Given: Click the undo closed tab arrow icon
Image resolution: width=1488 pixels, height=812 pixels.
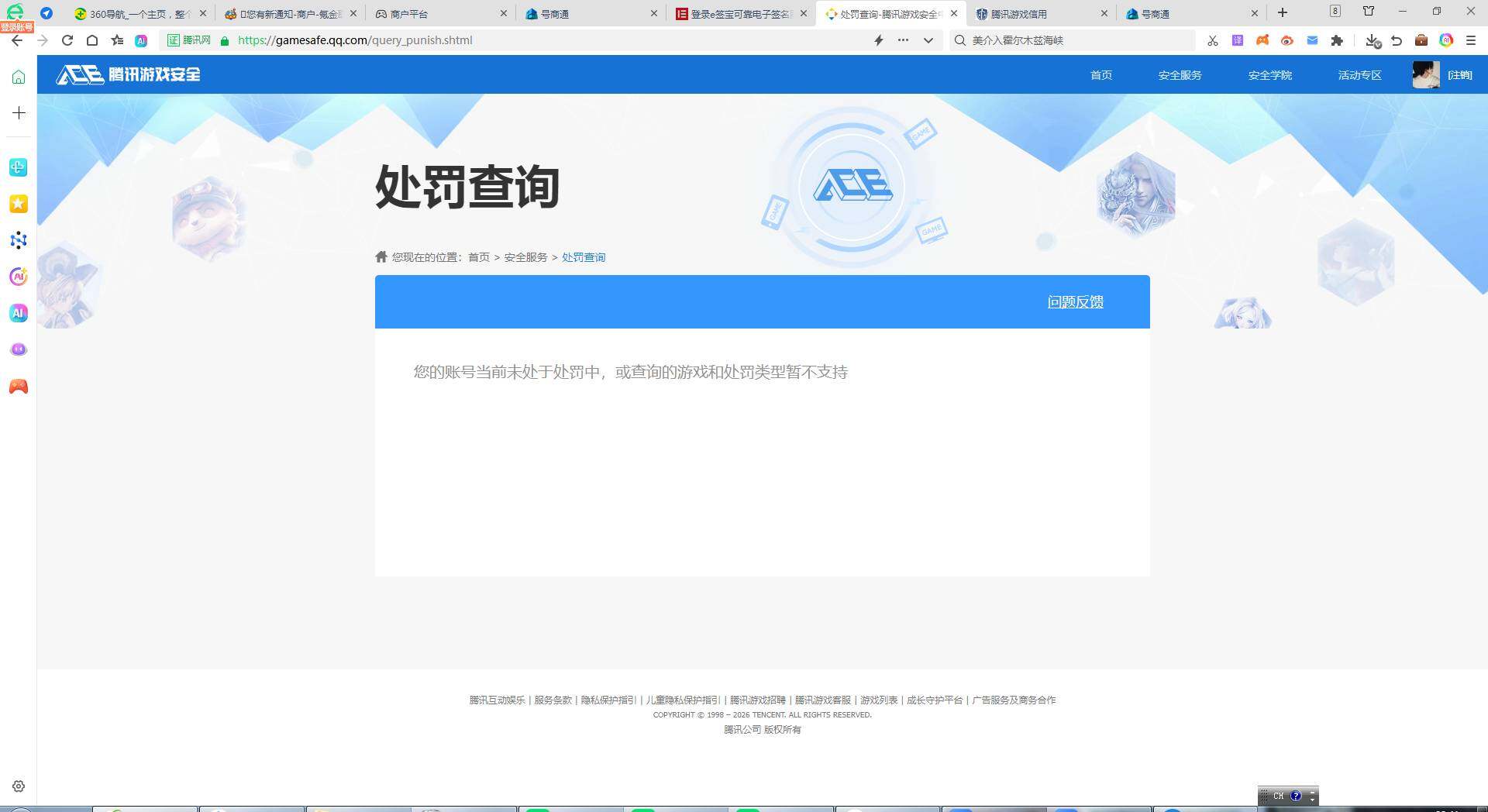Looking at the screenshot, I should [1397, 40].
